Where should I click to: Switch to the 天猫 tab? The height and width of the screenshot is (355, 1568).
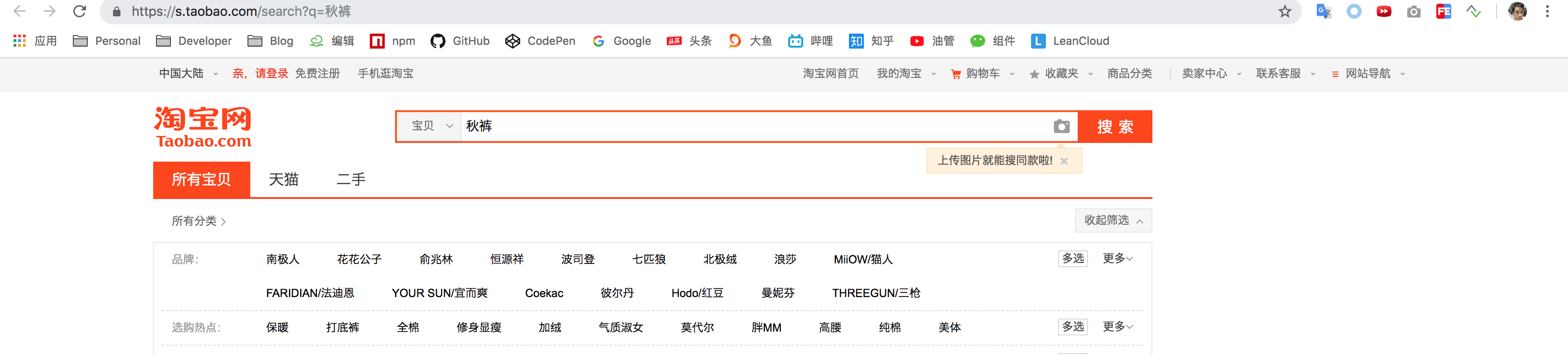[283, 180]
